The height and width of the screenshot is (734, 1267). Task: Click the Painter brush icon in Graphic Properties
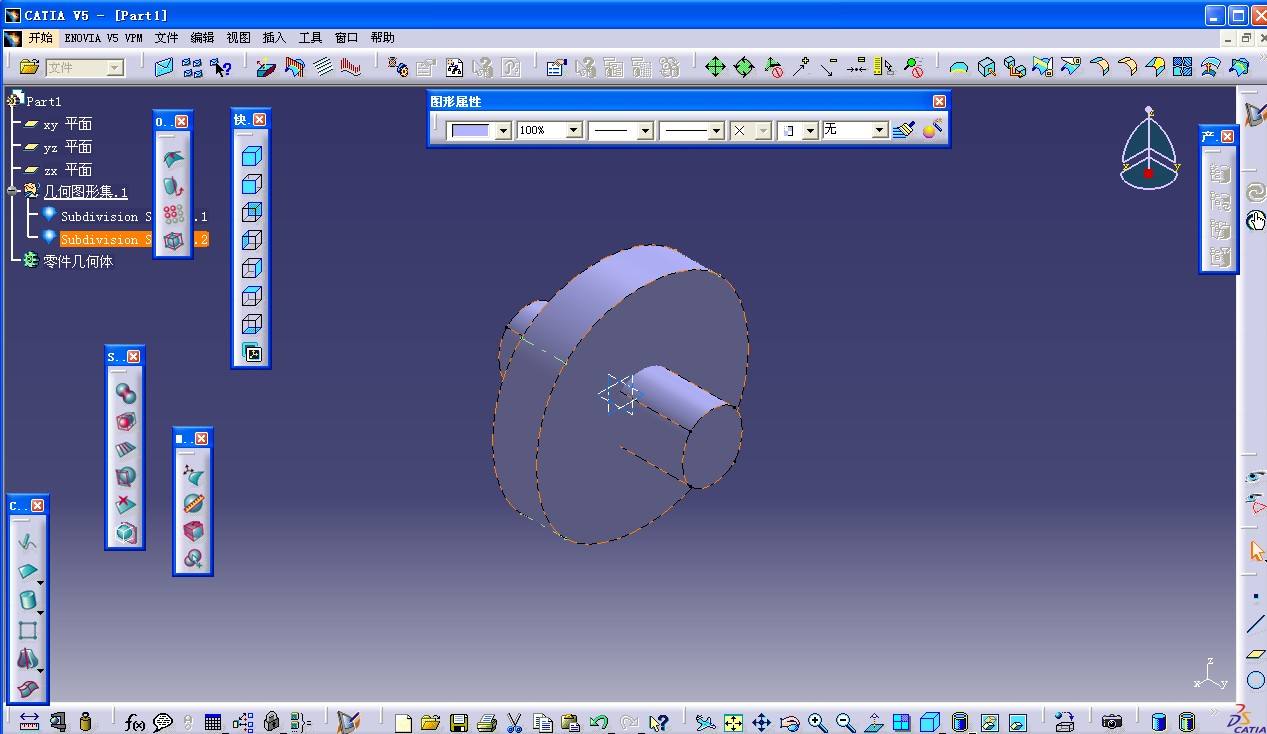904,130
